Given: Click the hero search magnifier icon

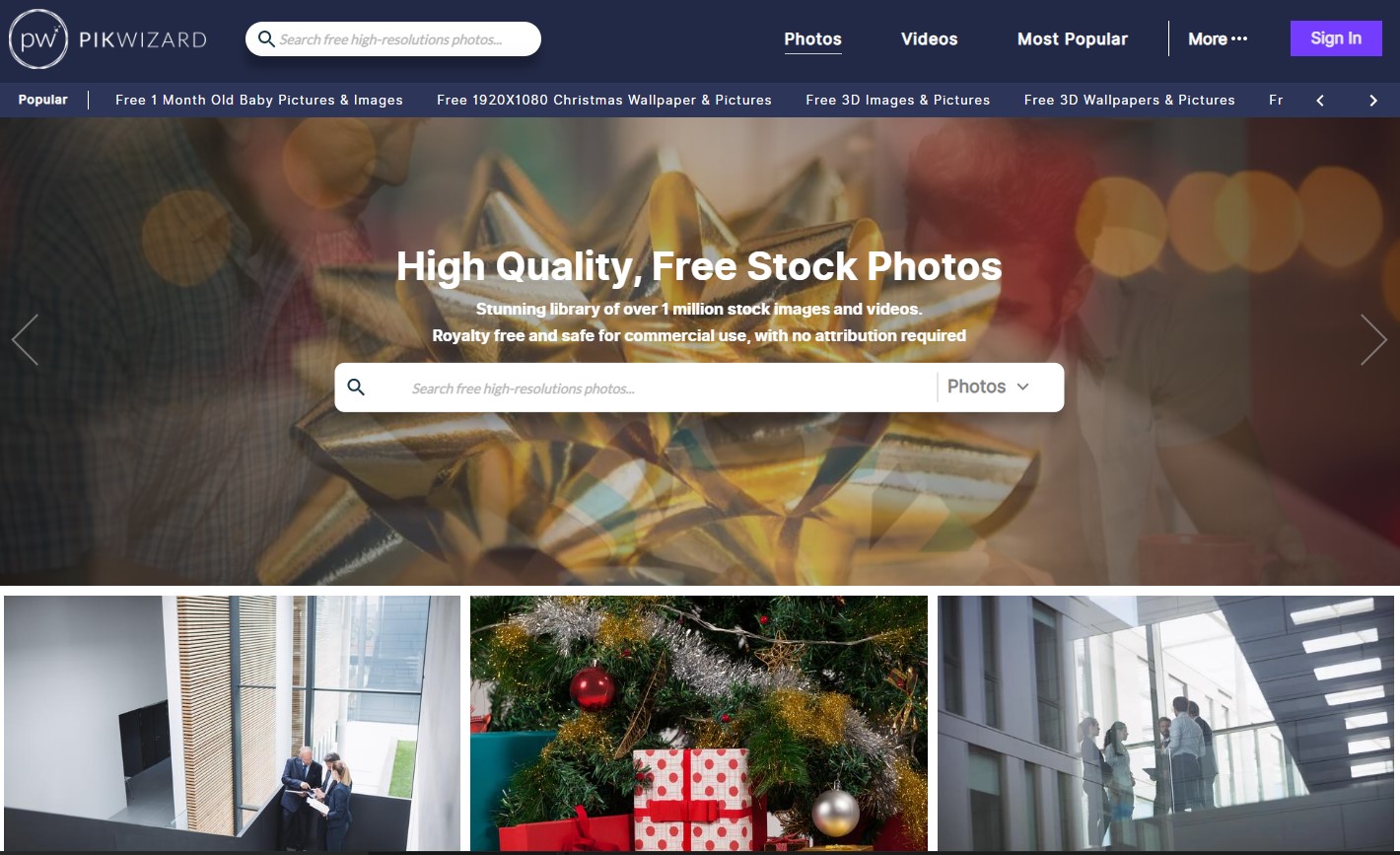Looking at the screenshot, I should click(x=357, y=388).
